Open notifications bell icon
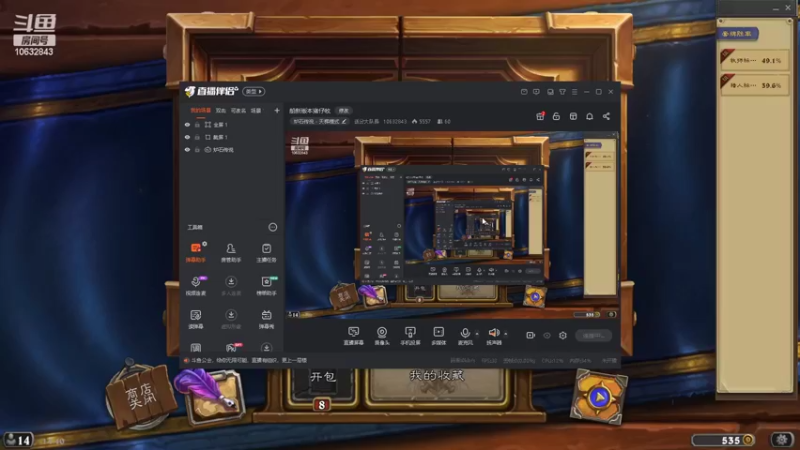The image size is (800, 450). 589,116
